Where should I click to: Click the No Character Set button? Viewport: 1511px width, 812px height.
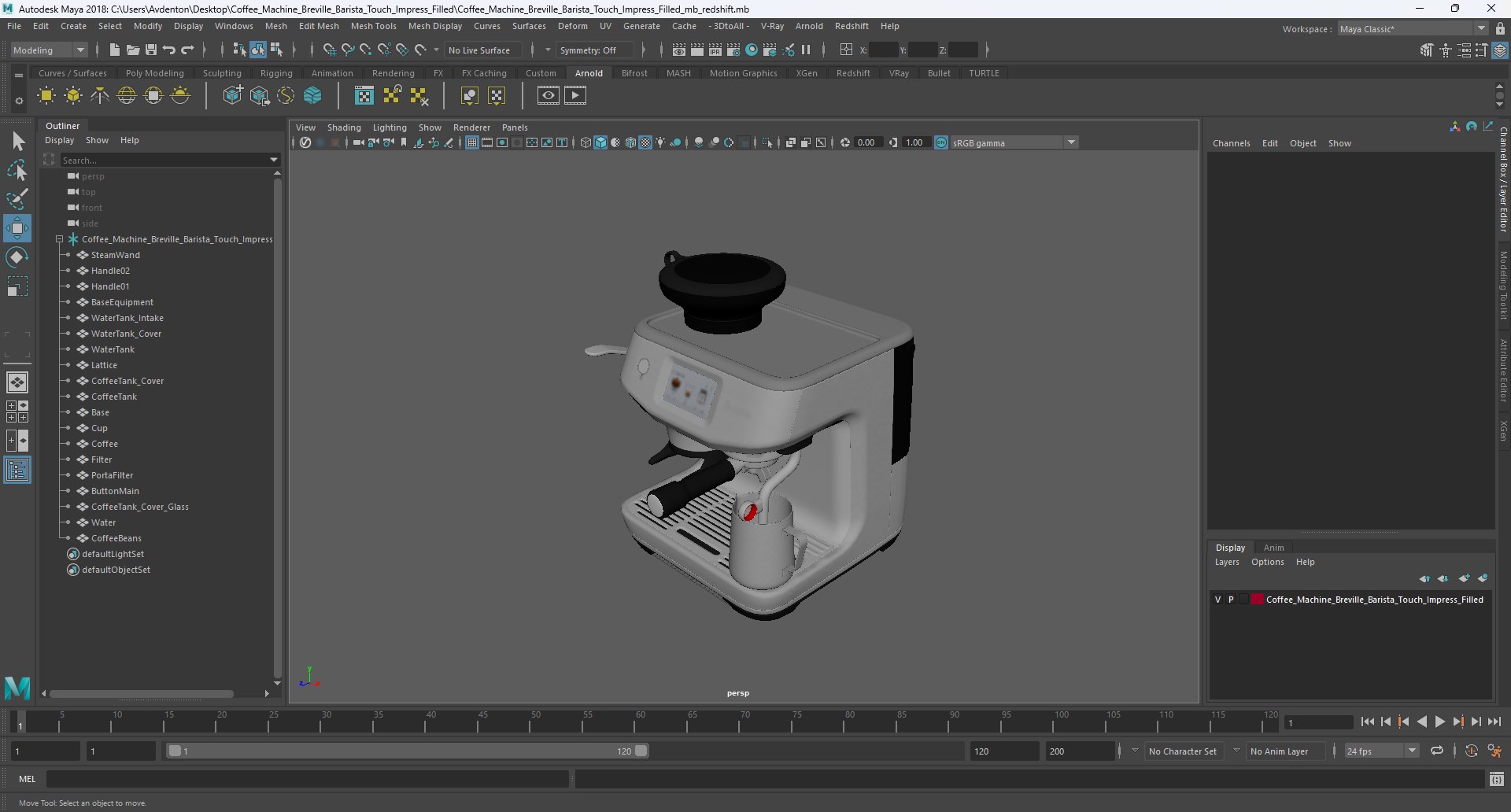(1182, 751)
